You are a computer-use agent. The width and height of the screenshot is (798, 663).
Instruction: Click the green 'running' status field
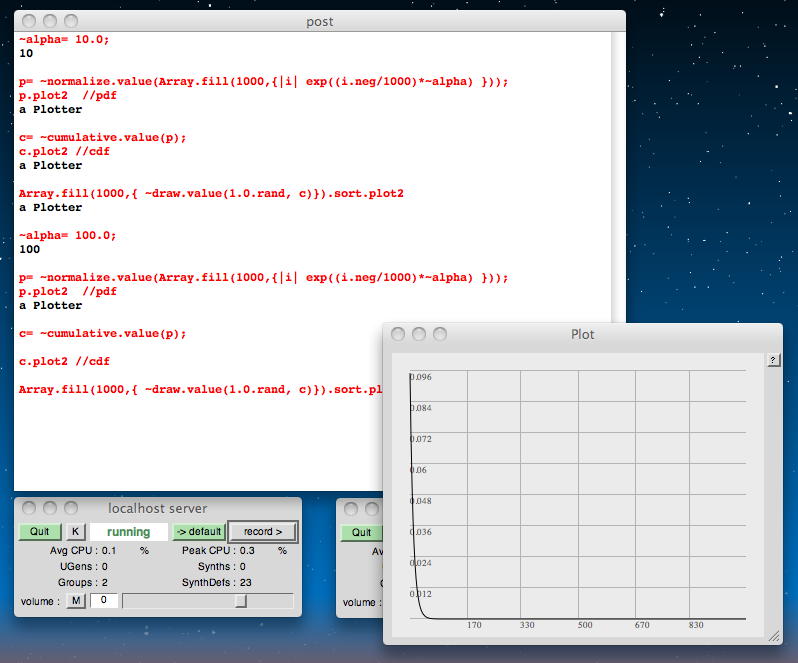click(128, 532)
